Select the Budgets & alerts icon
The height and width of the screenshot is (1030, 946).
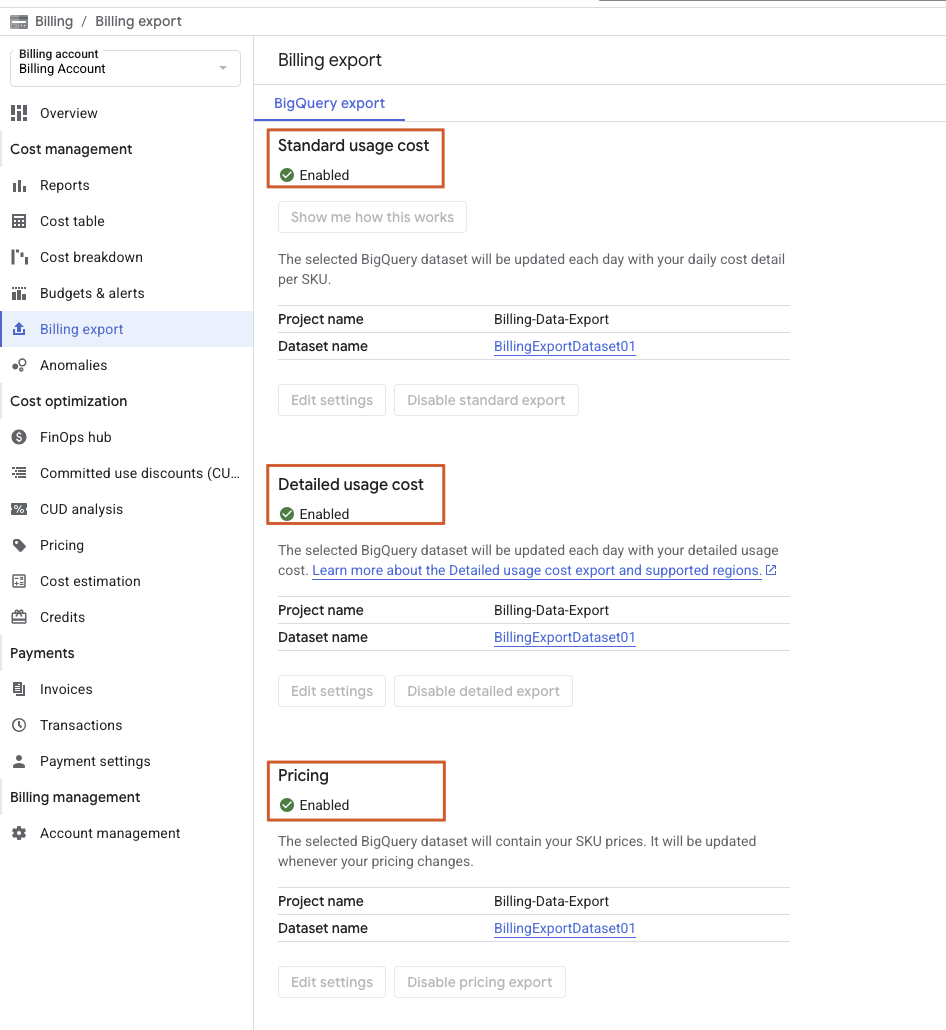pyautogui.click(x=19, y=293)
